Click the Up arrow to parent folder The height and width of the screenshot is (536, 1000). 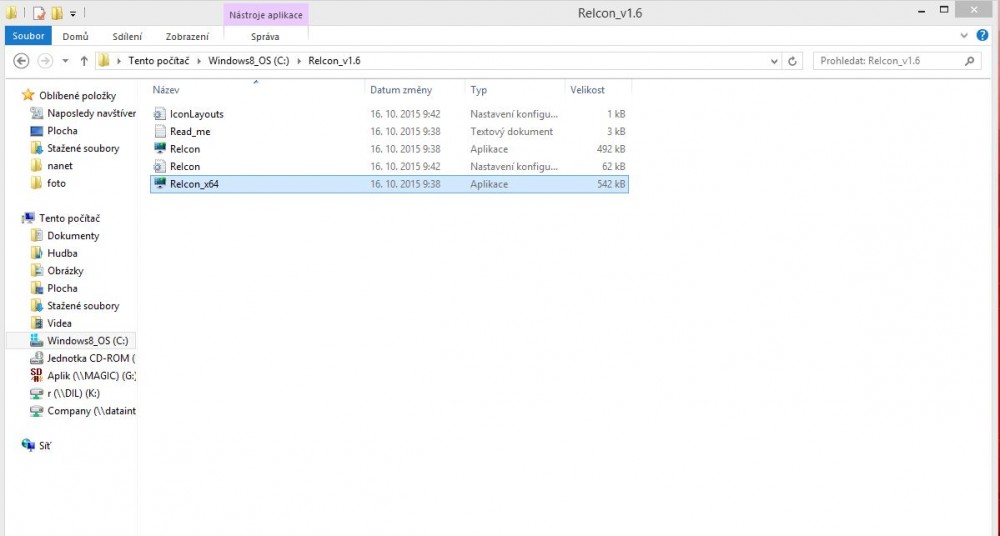pos(84,61)
